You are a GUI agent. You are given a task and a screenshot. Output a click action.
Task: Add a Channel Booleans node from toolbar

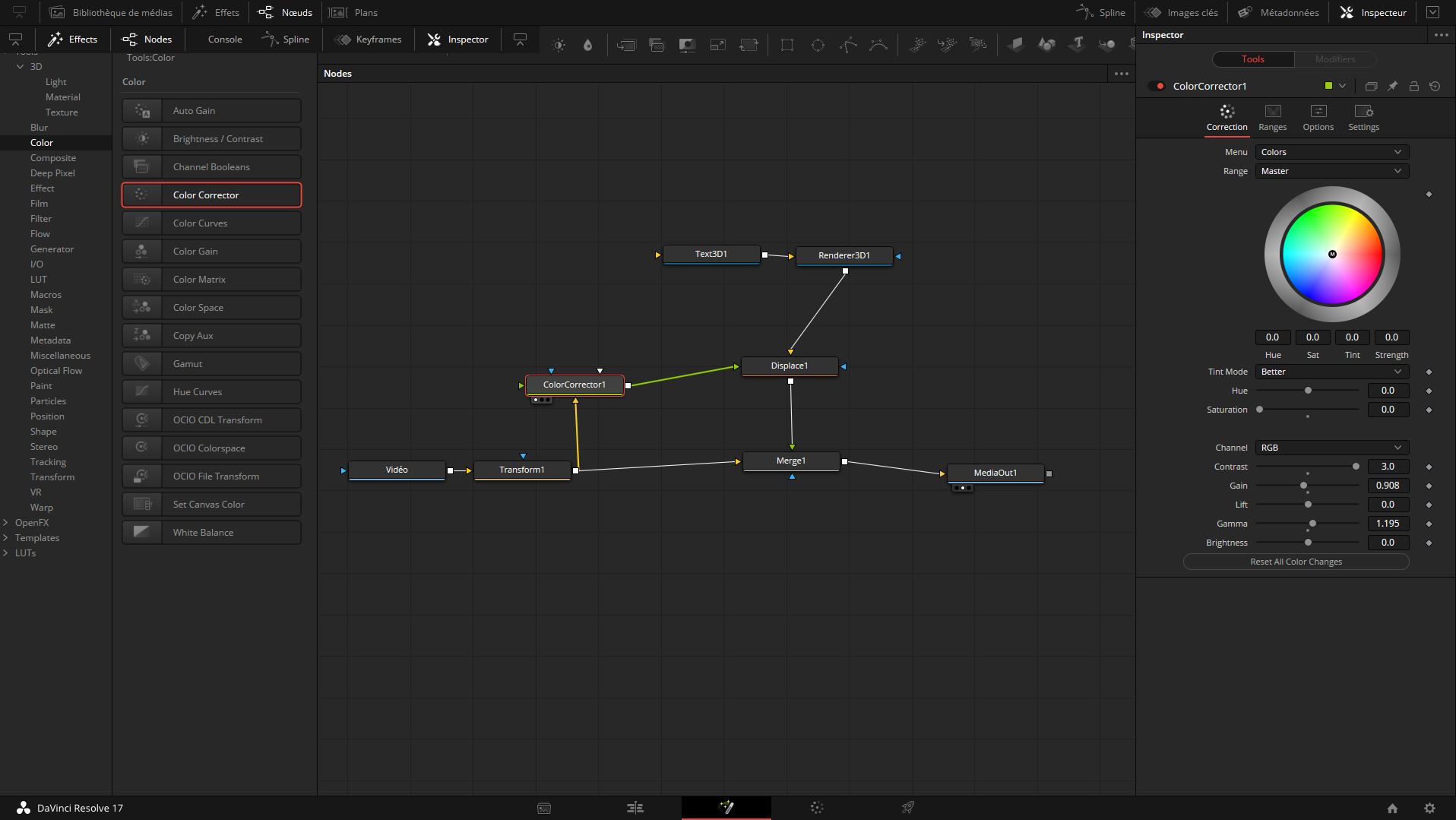click(657, 45)
